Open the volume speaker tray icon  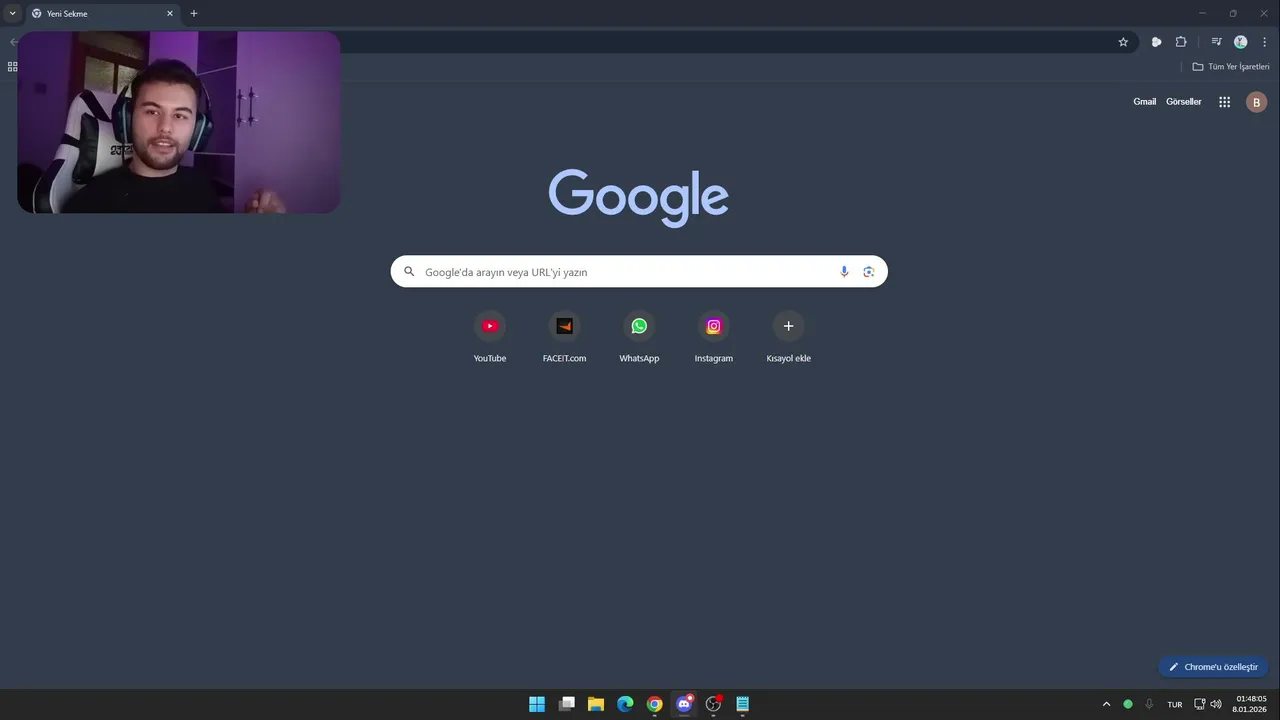(x=1216, y=704)
